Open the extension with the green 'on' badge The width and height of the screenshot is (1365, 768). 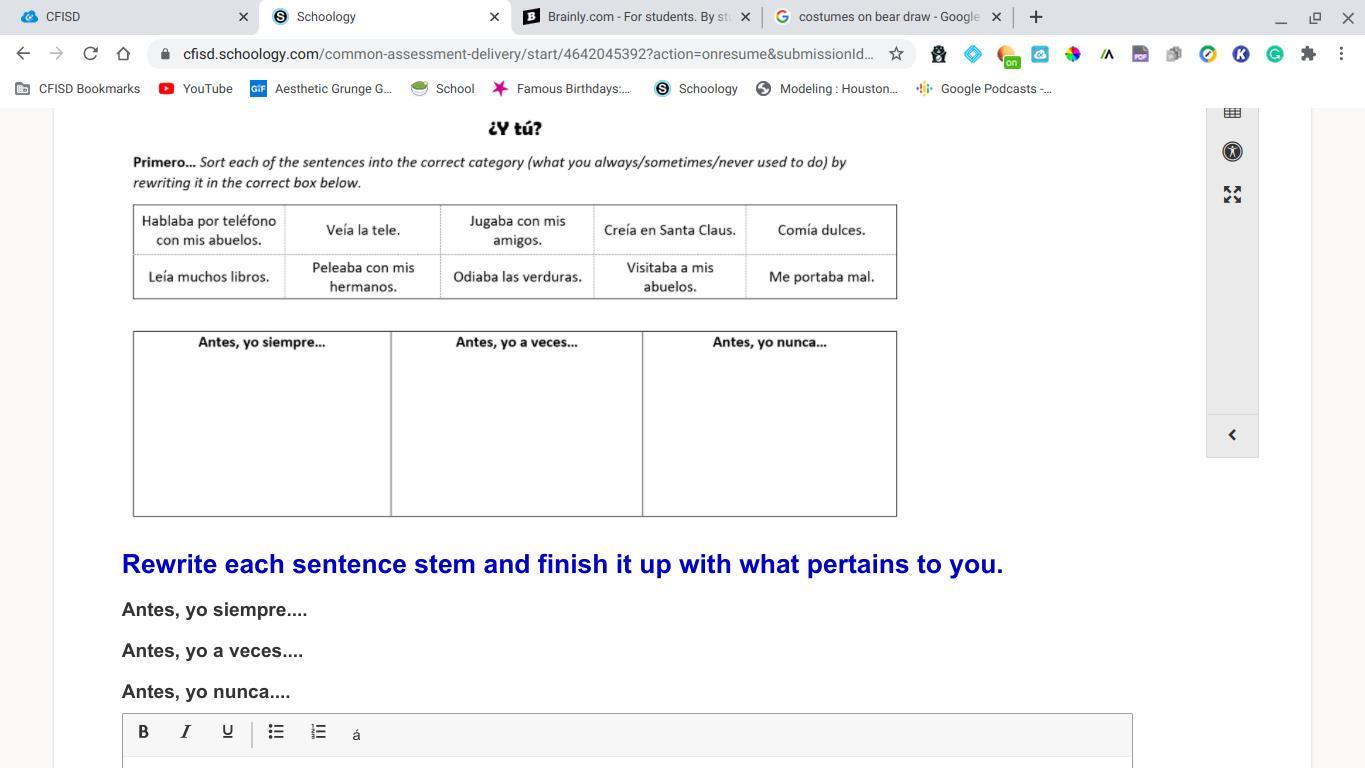point(1007,56)
